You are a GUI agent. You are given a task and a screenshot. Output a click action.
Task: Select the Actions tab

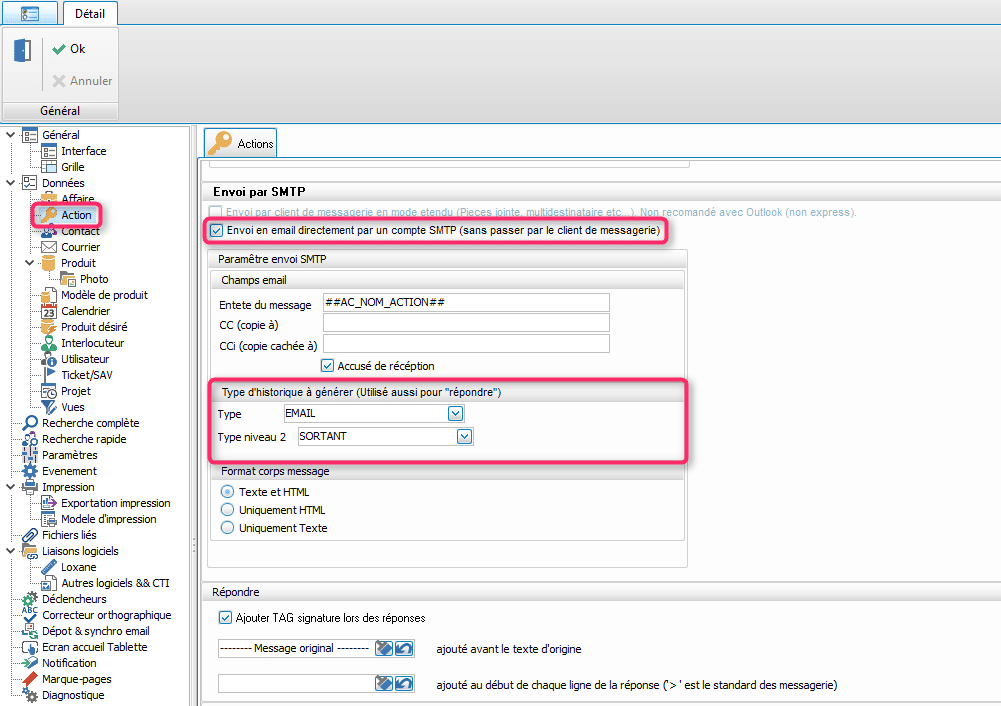[x=241, y=143]
